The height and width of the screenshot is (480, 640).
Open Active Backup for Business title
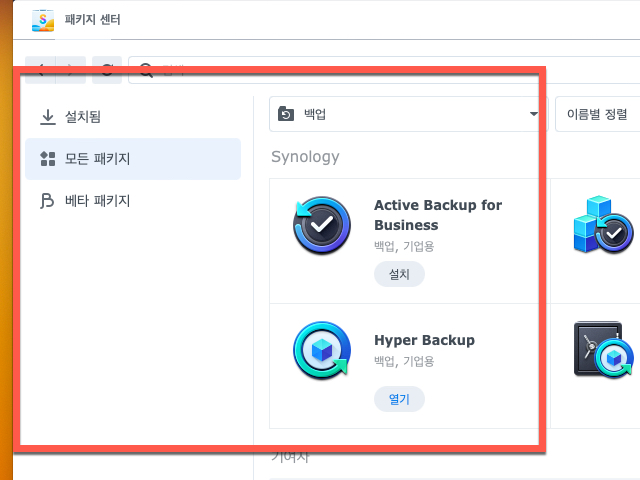(438, 215)
